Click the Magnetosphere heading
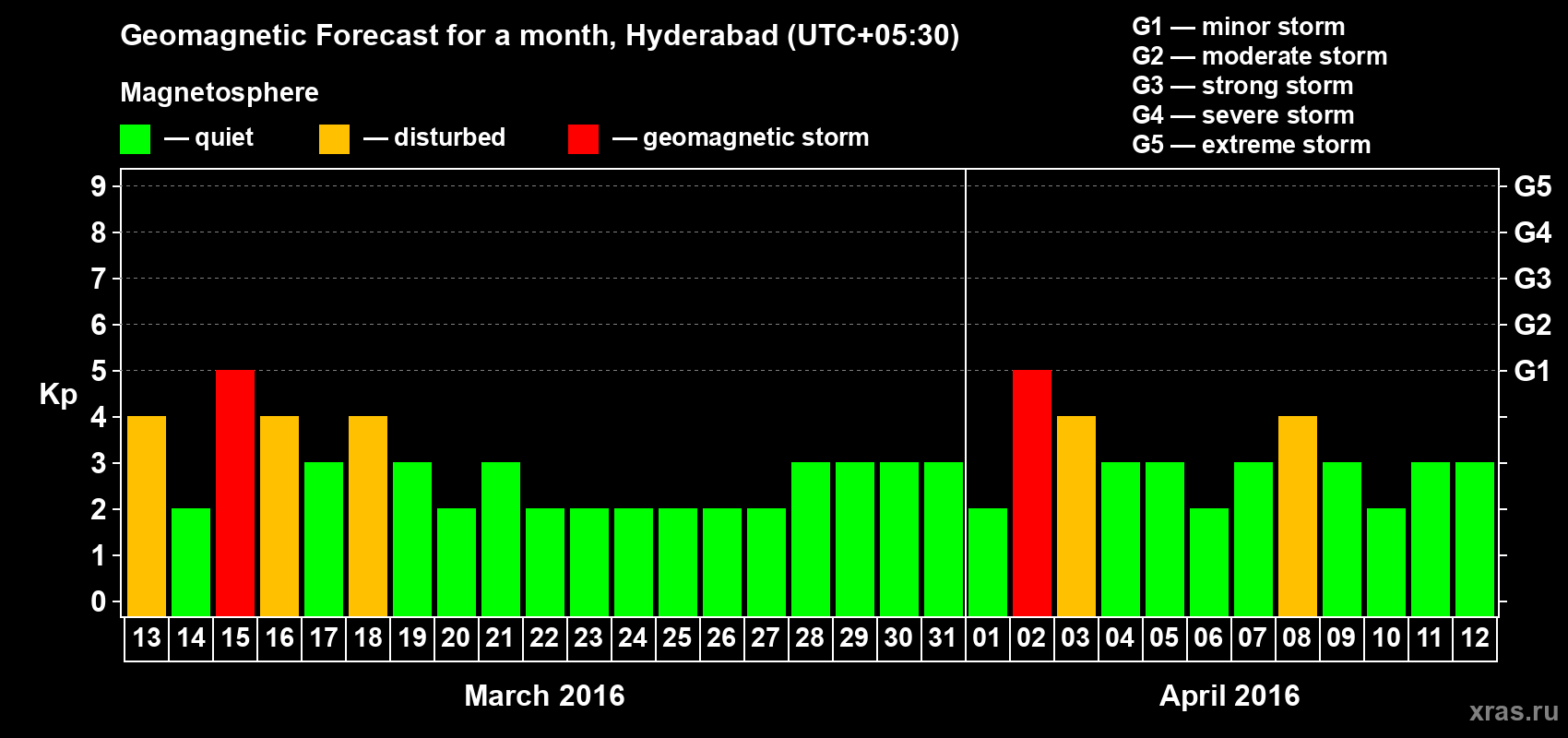1568x738 pixels. 220,92
